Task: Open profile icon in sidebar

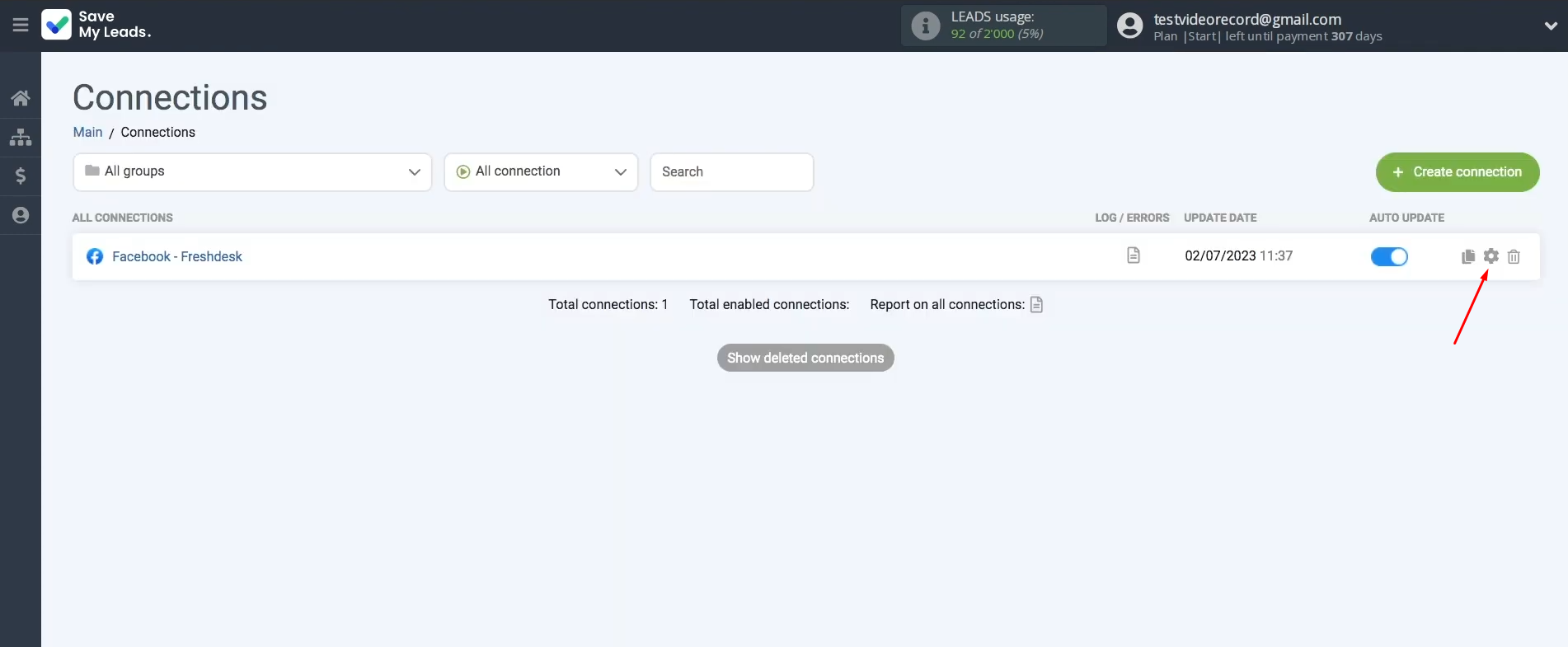Action: point(21,215)
